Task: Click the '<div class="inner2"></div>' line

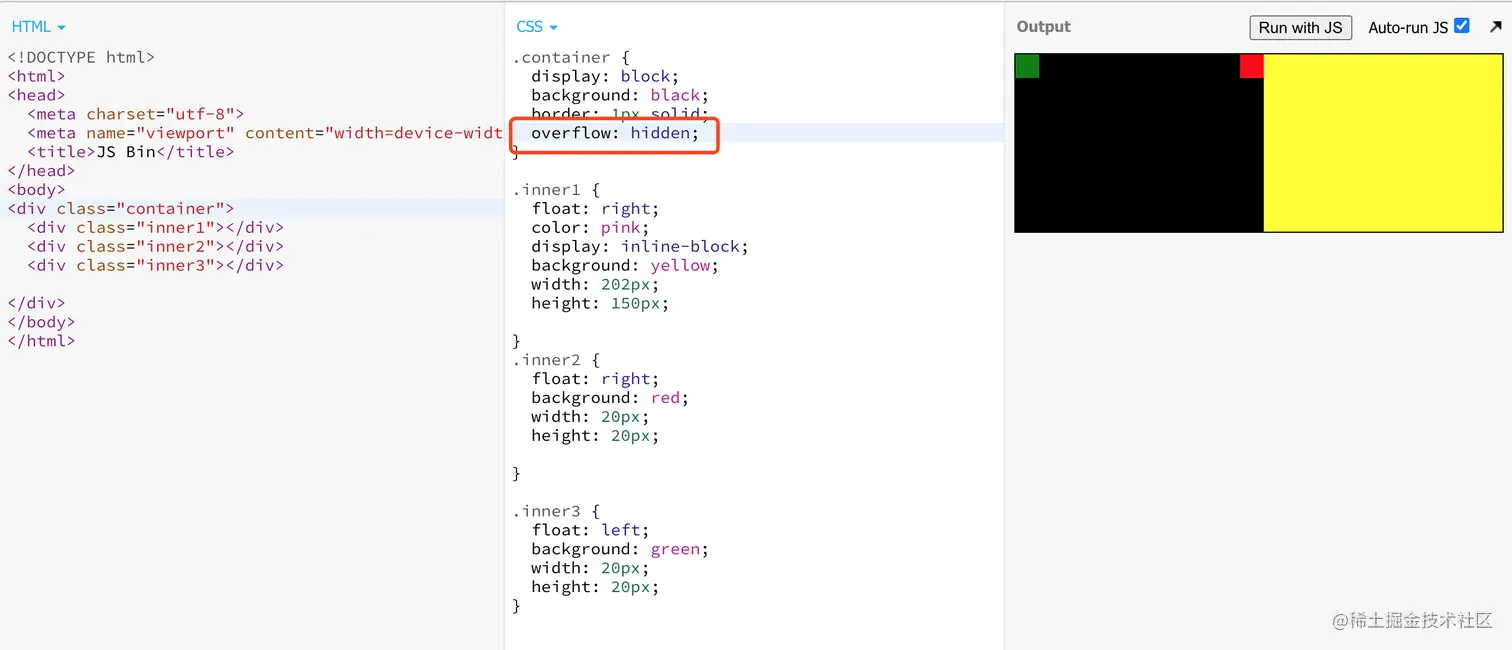Action: [x=155, y=246]
